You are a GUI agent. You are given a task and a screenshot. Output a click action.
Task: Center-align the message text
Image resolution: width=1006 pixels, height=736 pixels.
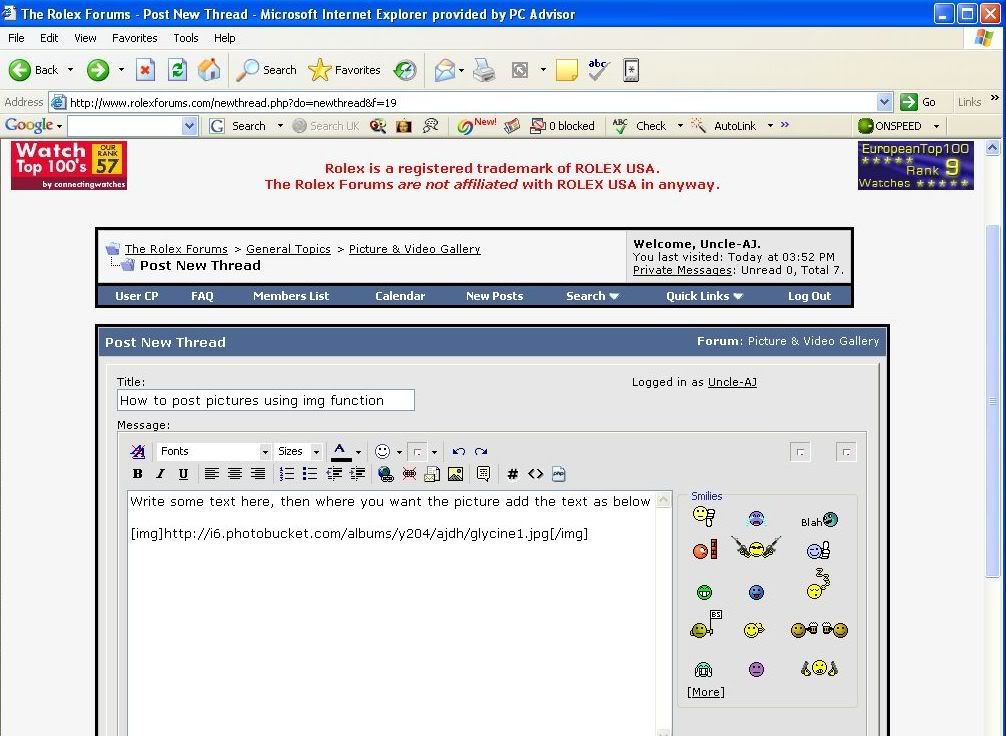coord(235,474)
